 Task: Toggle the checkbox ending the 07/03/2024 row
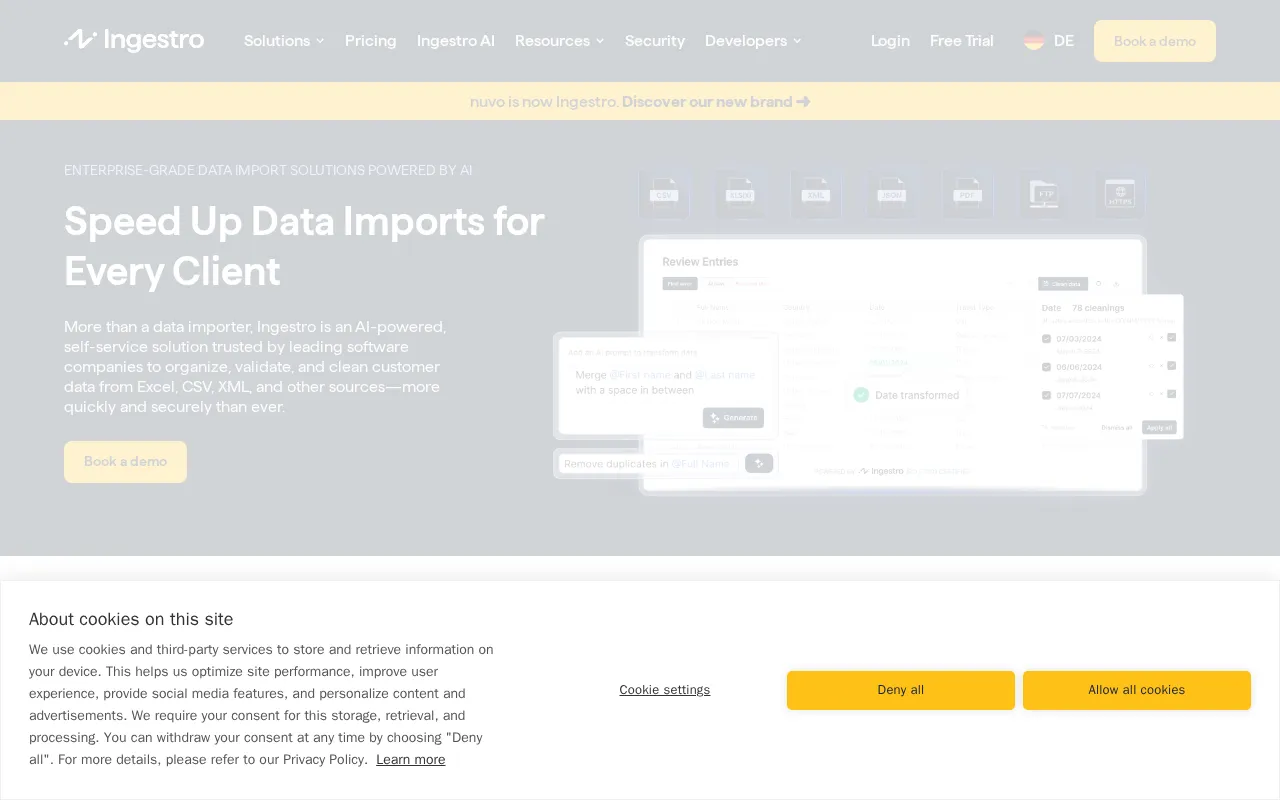pyautogui.click(x=1172, y=338)
